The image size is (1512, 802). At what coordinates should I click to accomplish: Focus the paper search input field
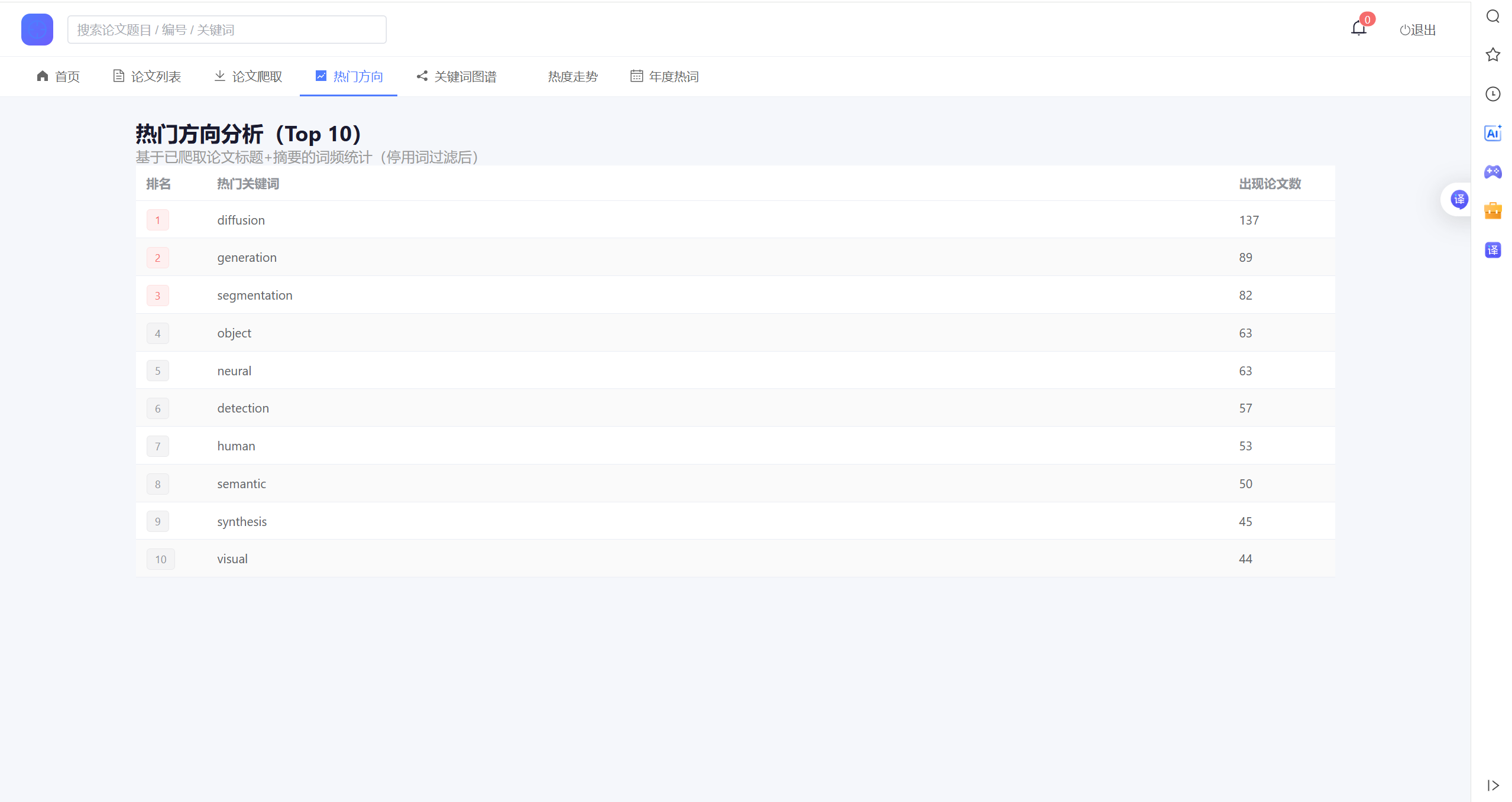pyautogui.click(x=227, y=30)
